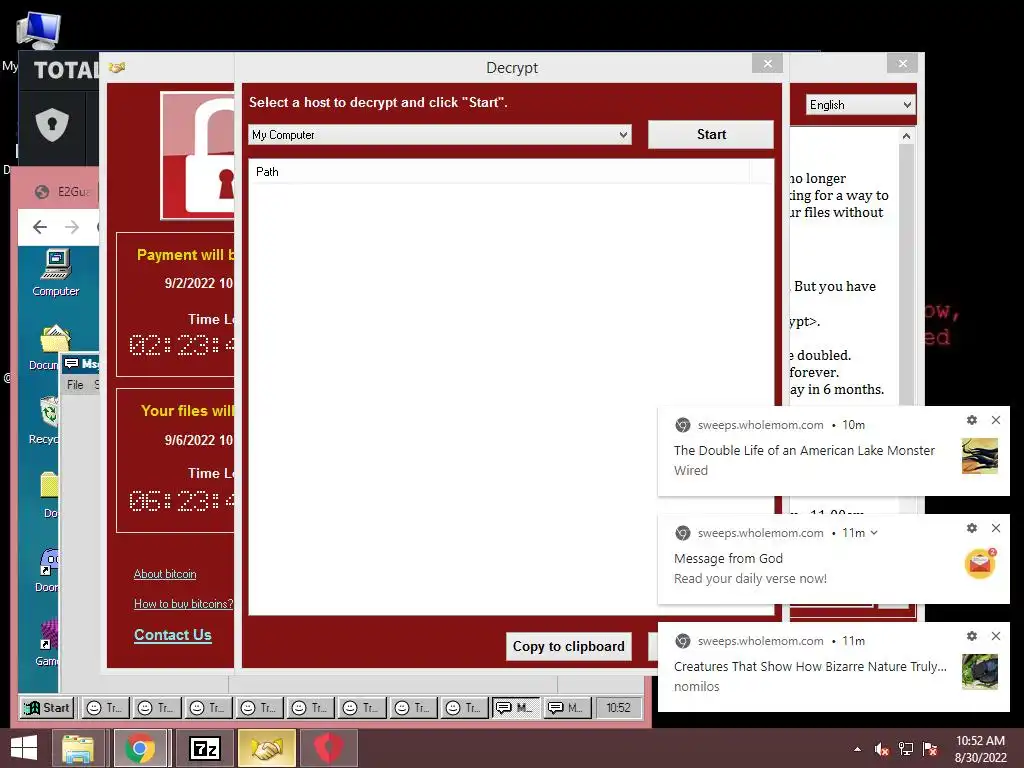The image size is (1024, 768).
Task: Click the Windows 98 tray clock showing 10:52
Action: tap(618, 707)
